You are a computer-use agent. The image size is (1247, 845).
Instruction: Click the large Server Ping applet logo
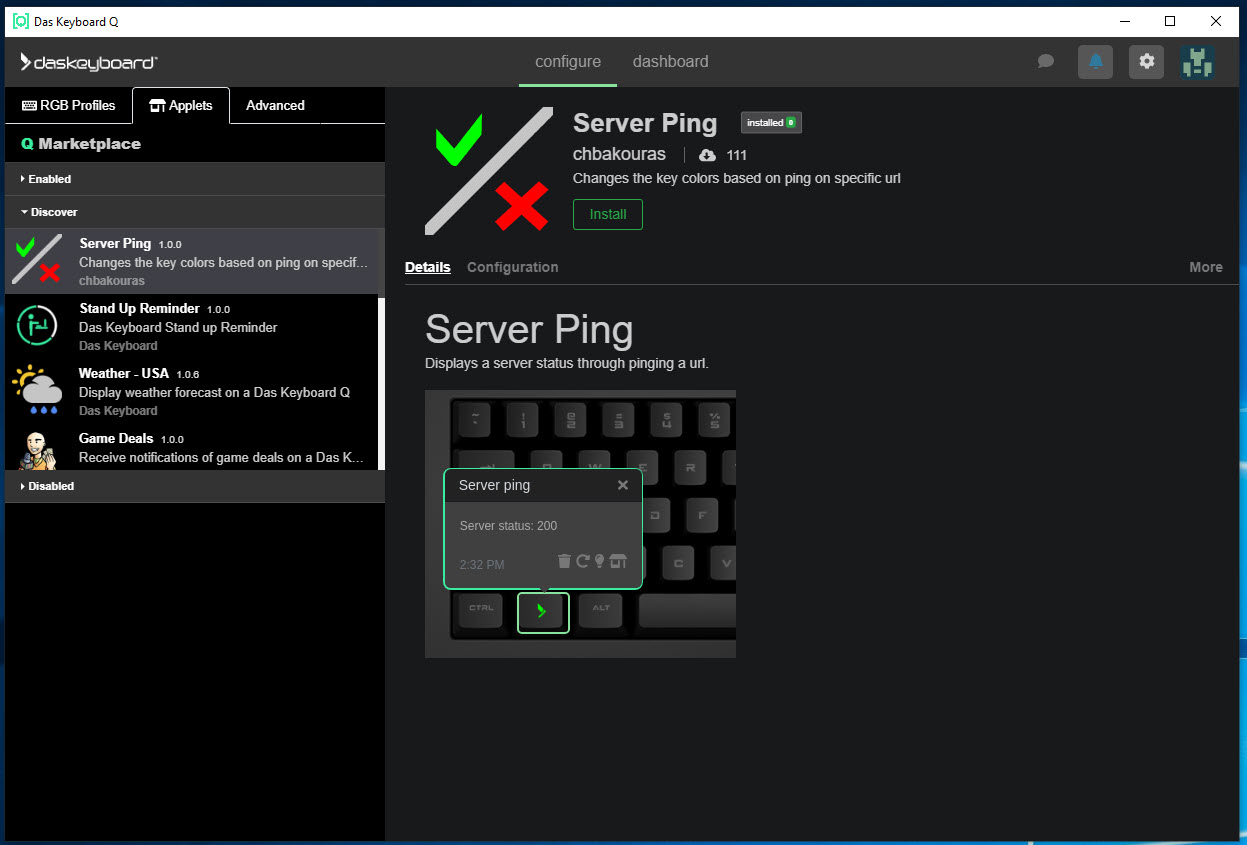489,171
